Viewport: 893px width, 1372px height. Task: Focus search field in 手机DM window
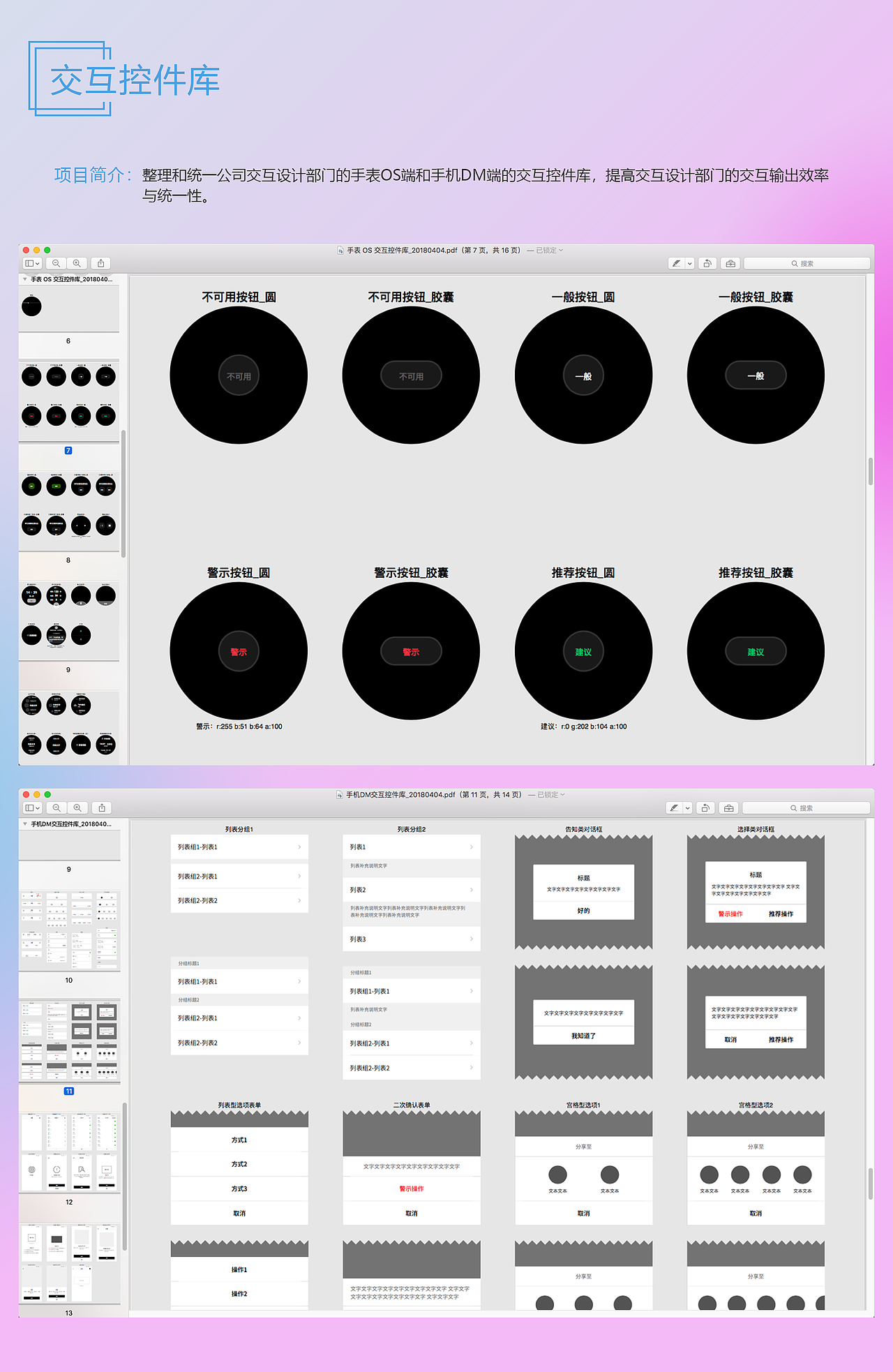pyautogui.click(x=806, y=807)
